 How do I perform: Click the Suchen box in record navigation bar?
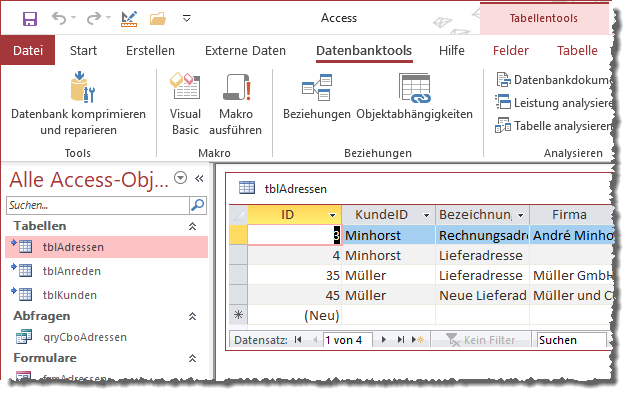pos(571,340)
